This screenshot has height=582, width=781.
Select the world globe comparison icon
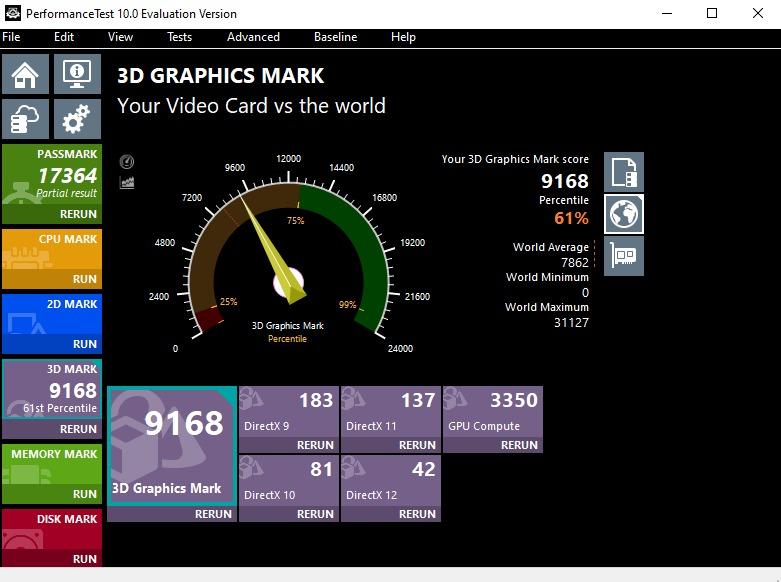pos(624,214)
